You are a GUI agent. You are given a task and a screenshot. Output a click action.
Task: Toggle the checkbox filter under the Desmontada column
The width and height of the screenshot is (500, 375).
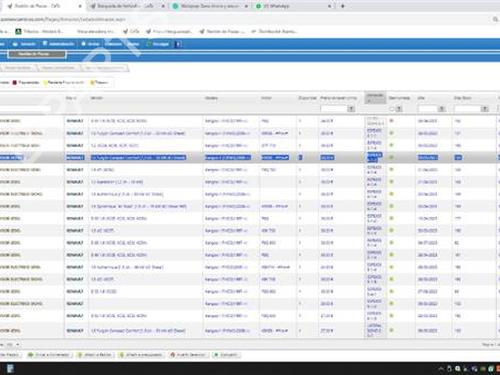[x=392, y=109]
